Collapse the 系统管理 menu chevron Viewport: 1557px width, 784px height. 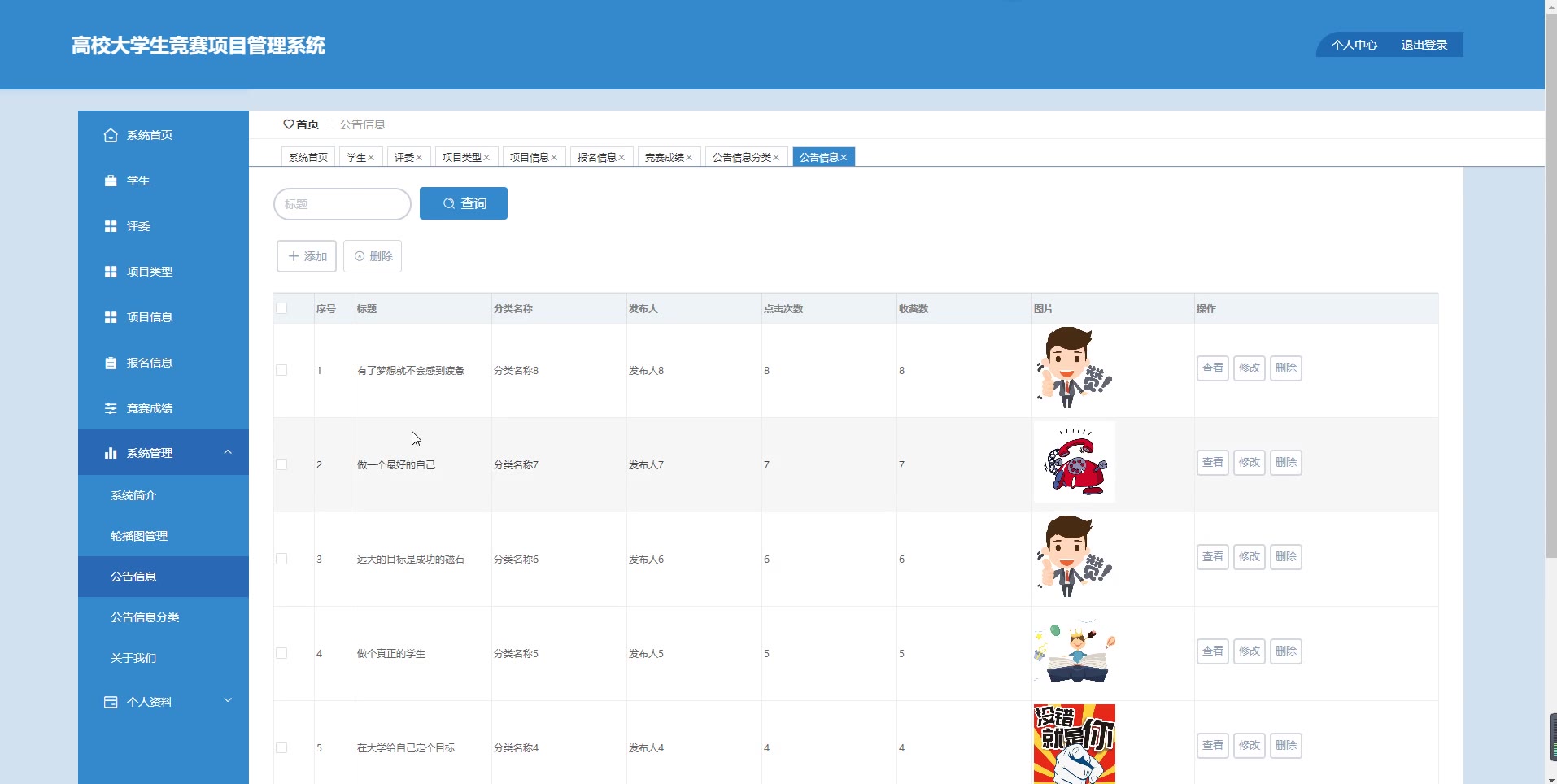[228, 452]
